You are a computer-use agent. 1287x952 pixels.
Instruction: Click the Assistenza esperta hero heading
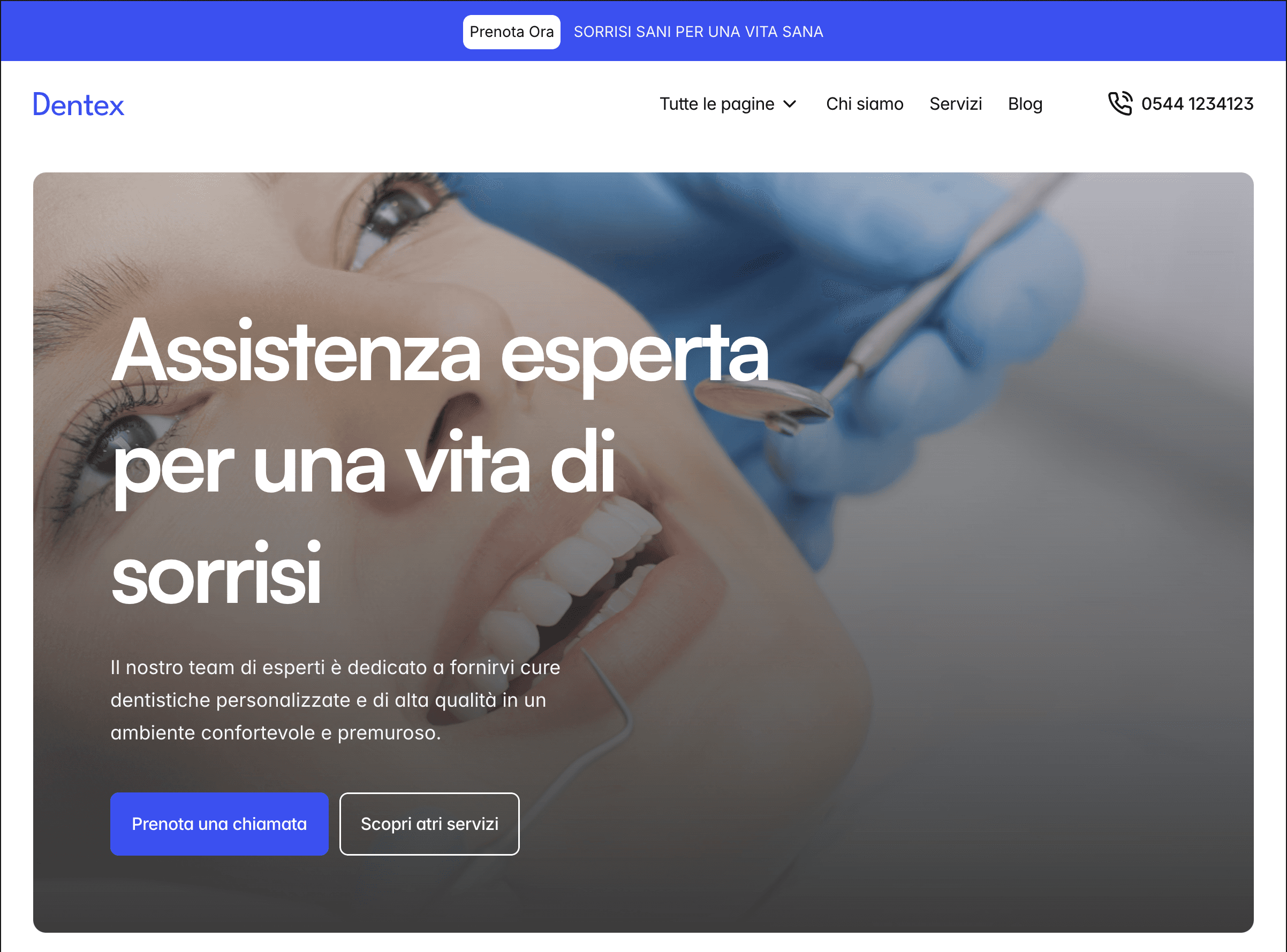(x=439, y=461)
